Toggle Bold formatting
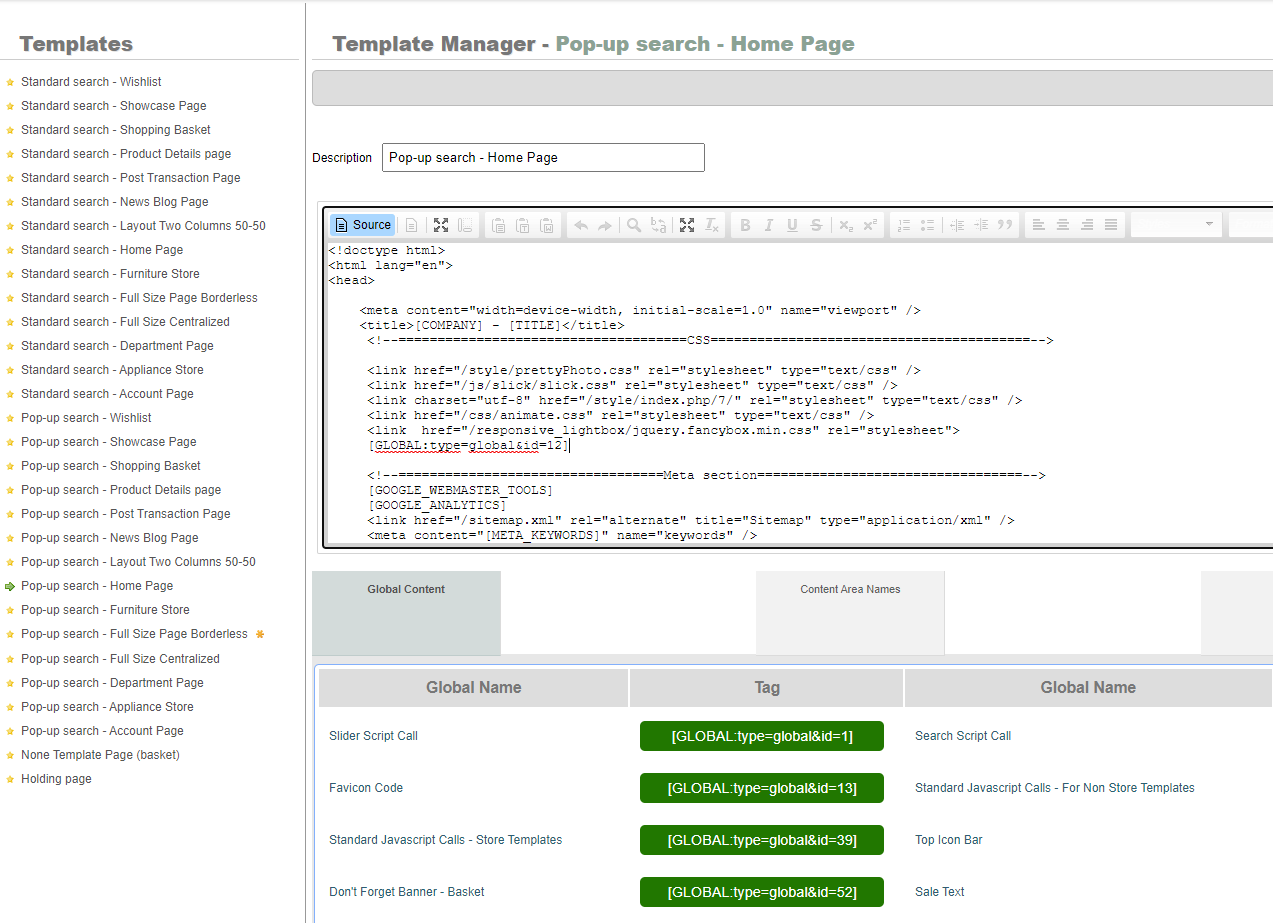The image size is (1273, 923). coord(745,225)
